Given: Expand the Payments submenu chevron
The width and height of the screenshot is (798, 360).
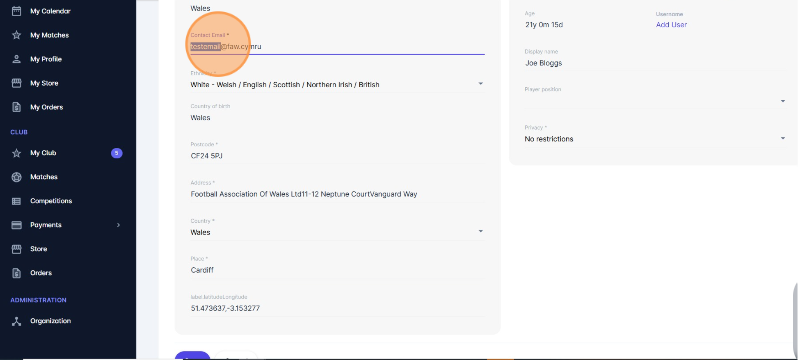Looking at the screenshot, I should coord(118,225).
